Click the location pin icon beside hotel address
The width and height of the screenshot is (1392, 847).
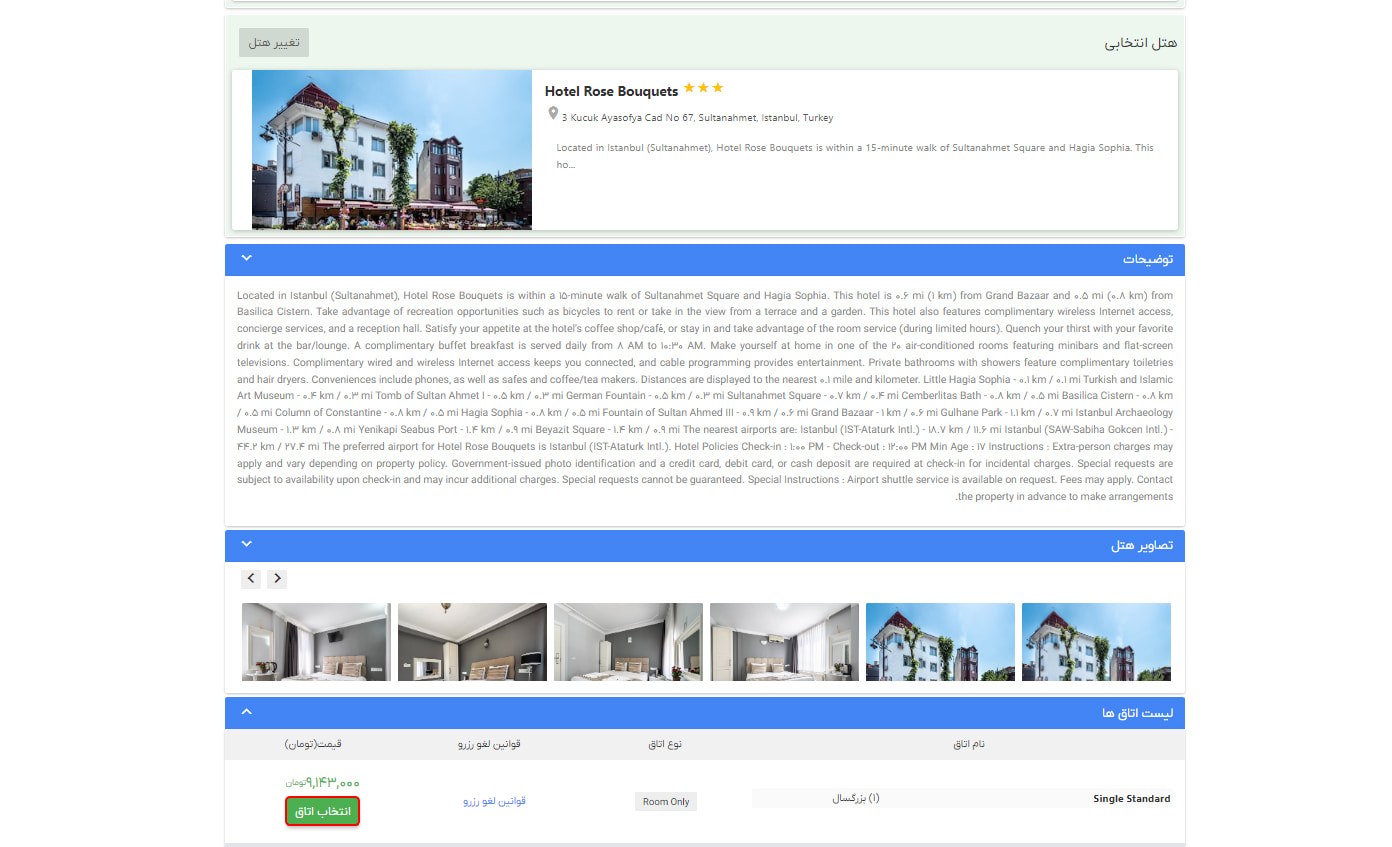click(x=553, y=115)
